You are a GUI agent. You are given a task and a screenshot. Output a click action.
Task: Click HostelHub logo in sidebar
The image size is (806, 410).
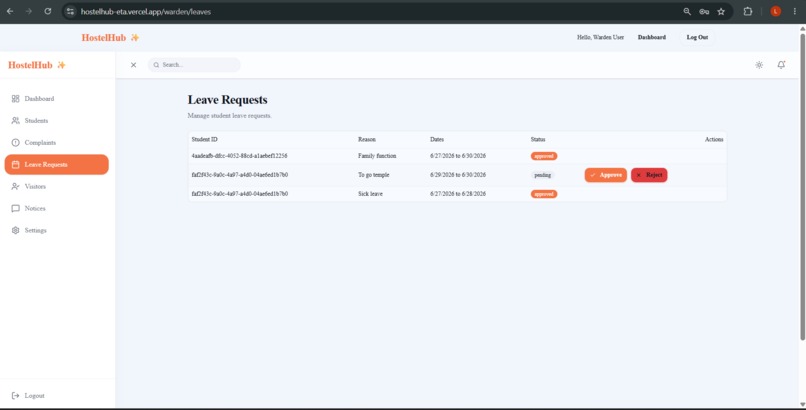(x=36, y=65)
